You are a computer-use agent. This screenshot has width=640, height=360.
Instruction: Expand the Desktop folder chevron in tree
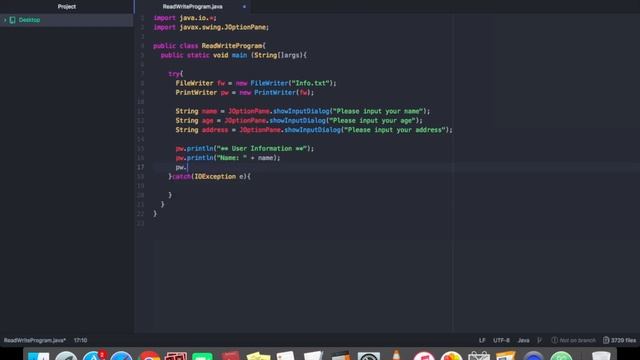point(5,20)
